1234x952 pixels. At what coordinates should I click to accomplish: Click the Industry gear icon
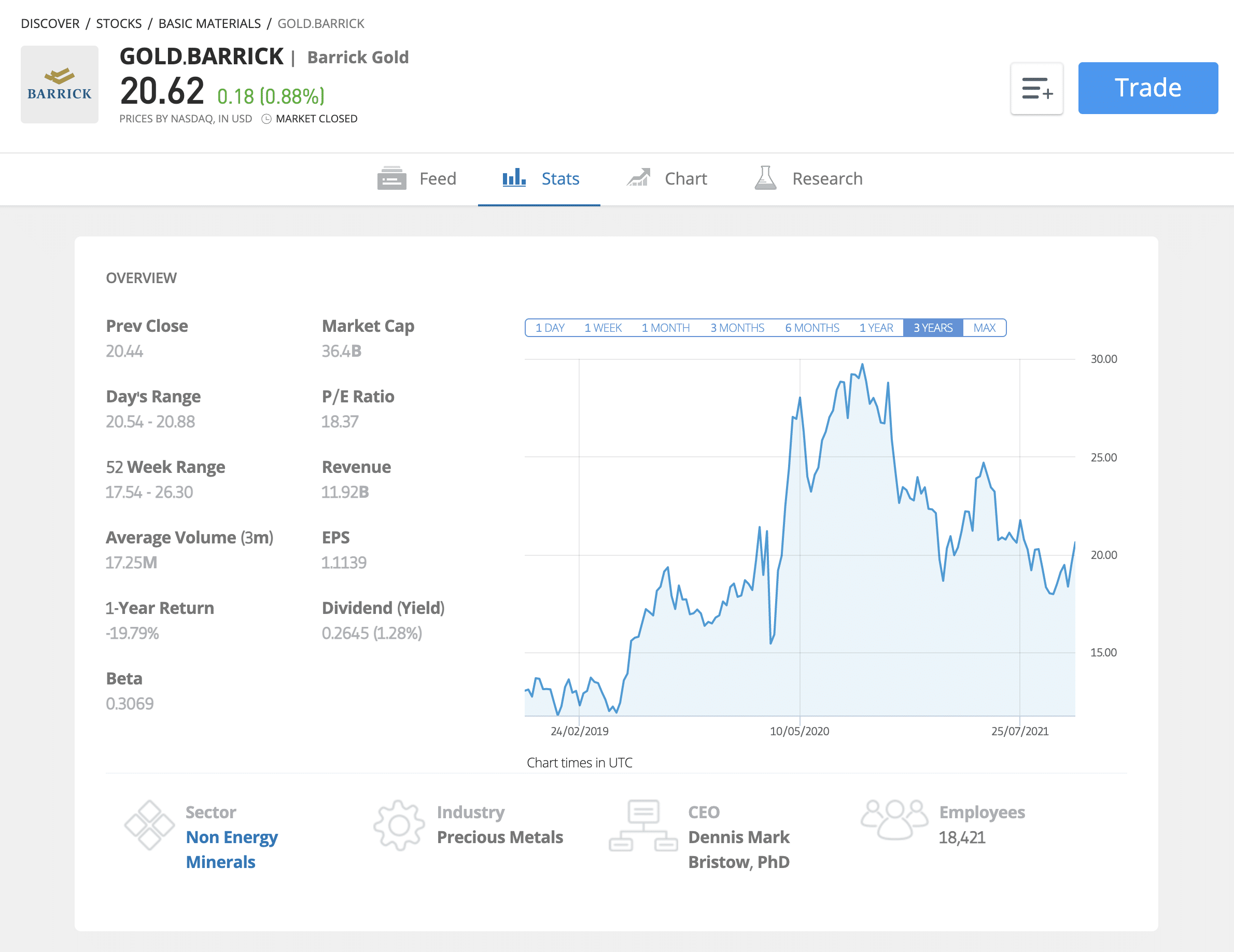pos(399,825)
